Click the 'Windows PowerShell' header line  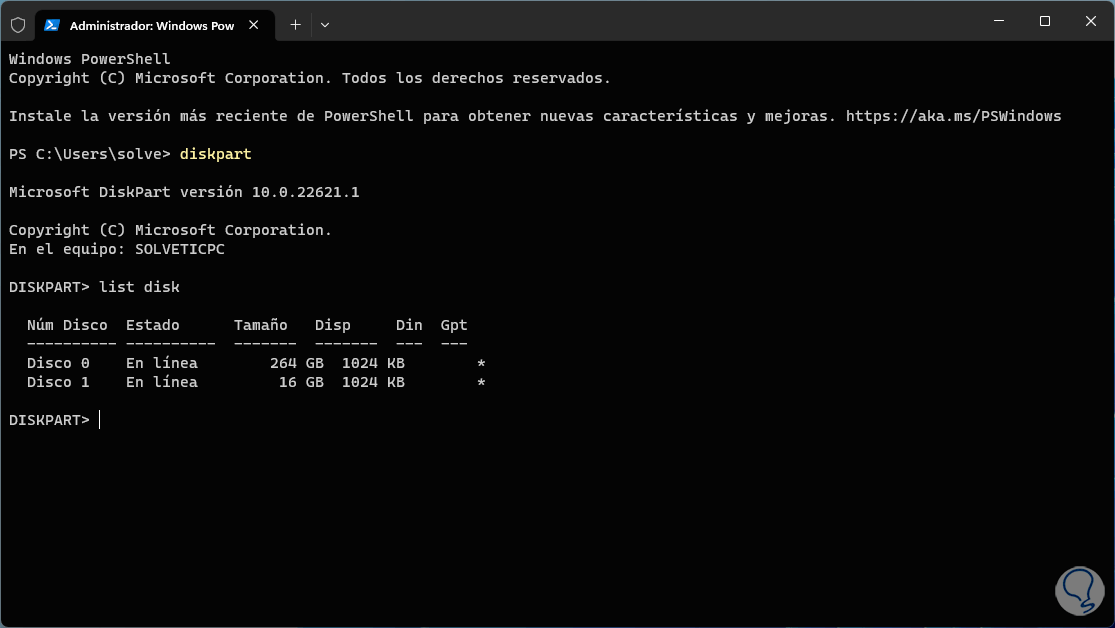pos(90,59)
